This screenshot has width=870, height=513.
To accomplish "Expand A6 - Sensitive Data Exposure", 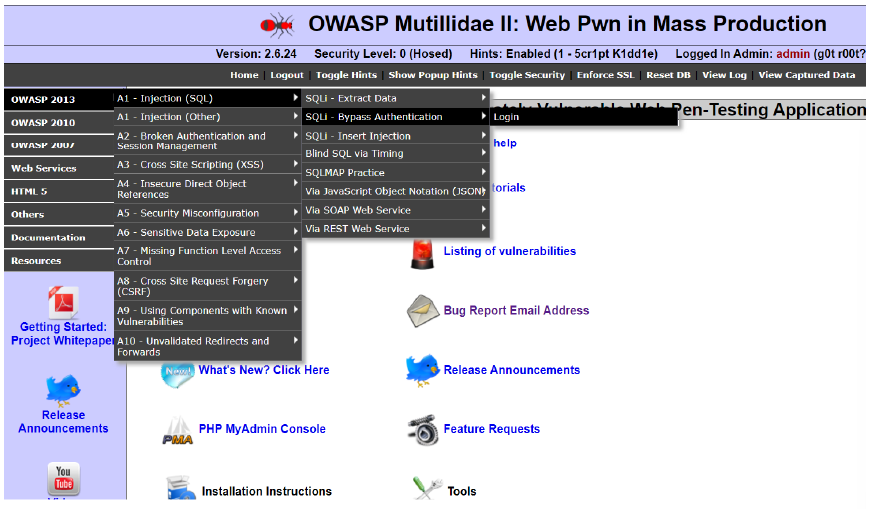I will [208, 232].
